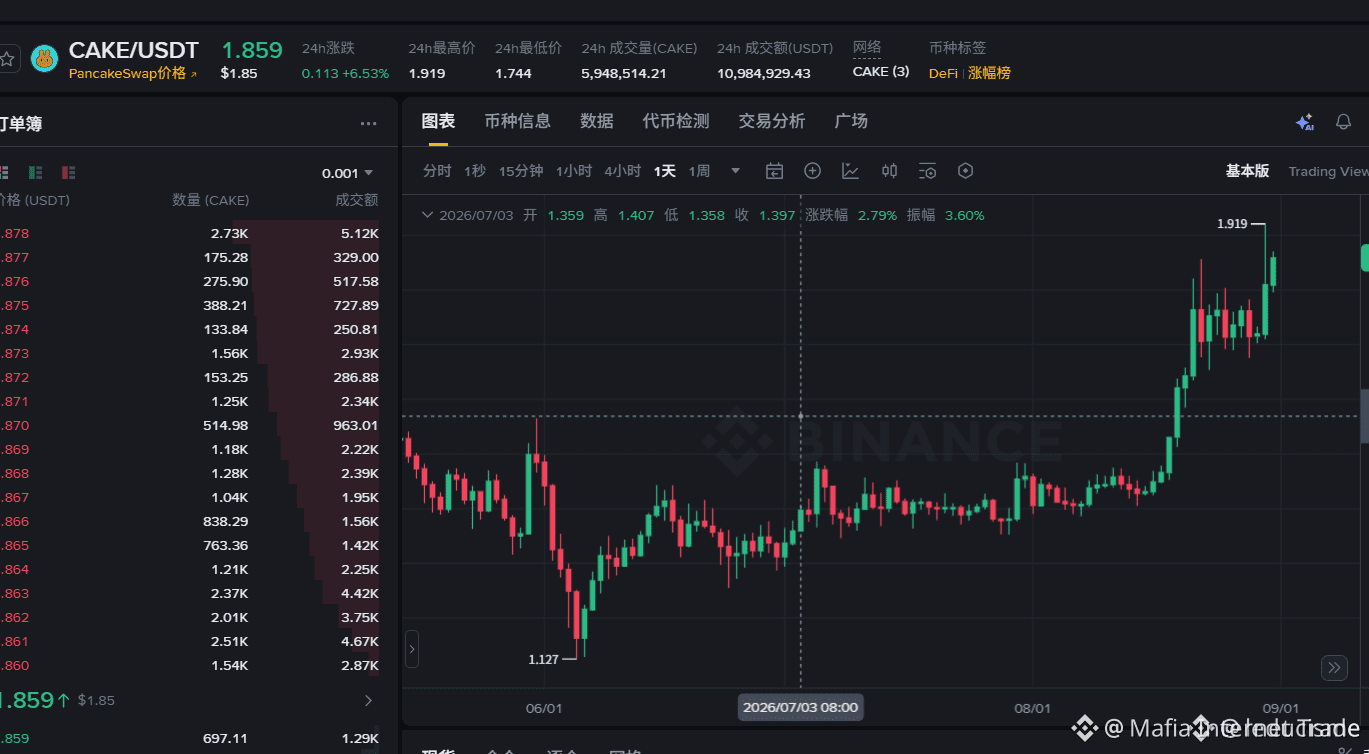The image size is (1369, 754).
Task: Open the PancakeSwap价格 link
Action: [133, 74]
